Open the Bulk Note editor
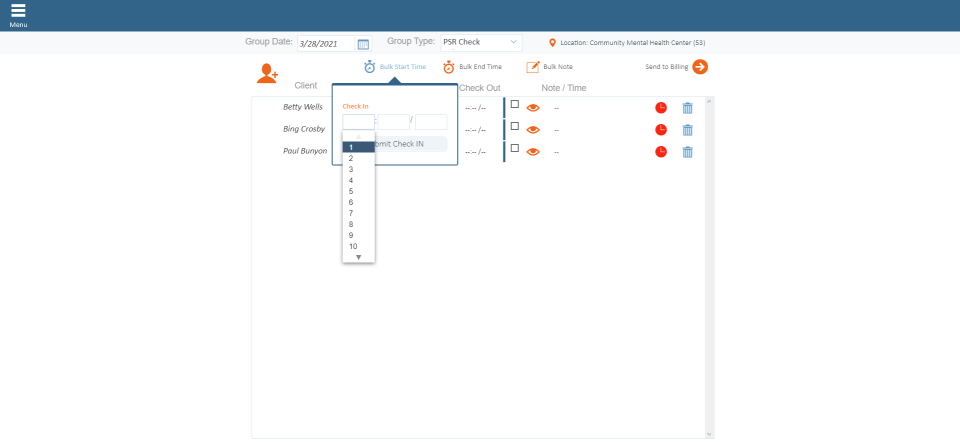The height and width of the screenshot is (442, 960). 533,67
